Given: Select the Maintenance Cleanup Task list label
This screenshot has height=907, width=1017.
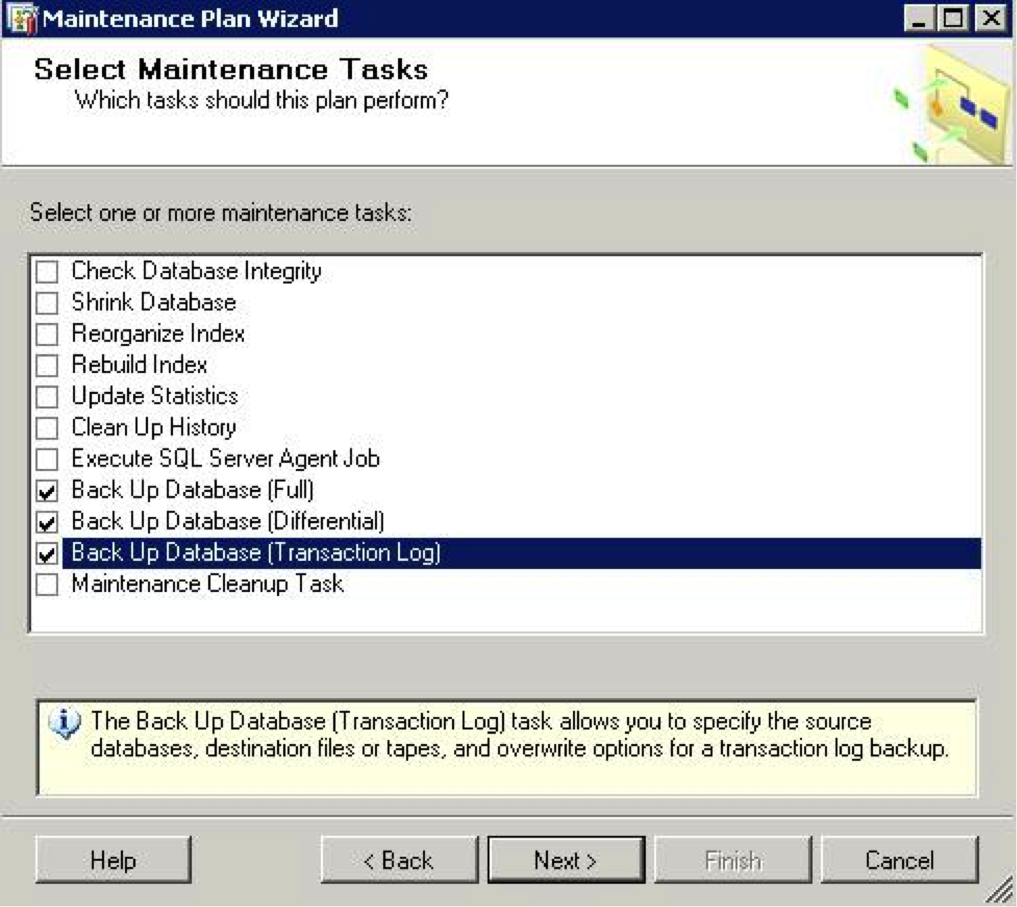Looking at the screenshot, I should [207, 584].
